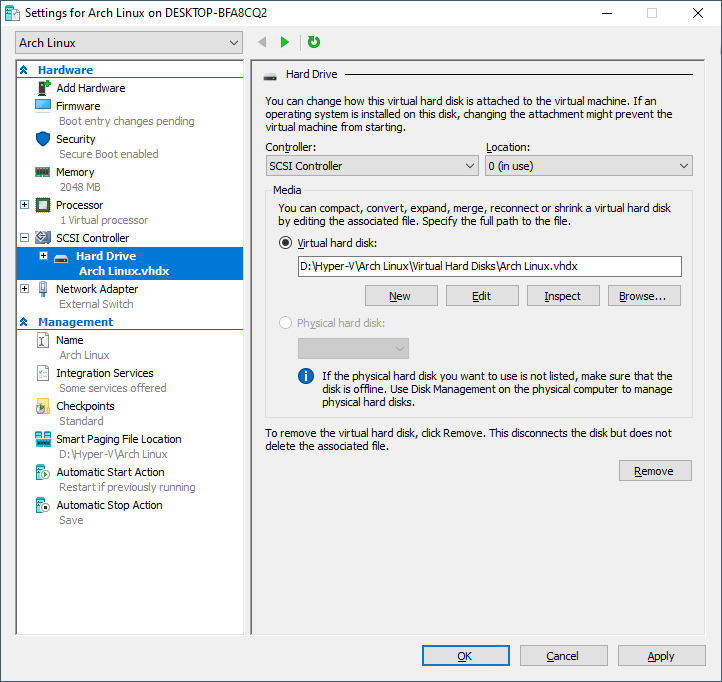Open the Location dropdown
The image size is (722, 682).
tap(588, 166)
